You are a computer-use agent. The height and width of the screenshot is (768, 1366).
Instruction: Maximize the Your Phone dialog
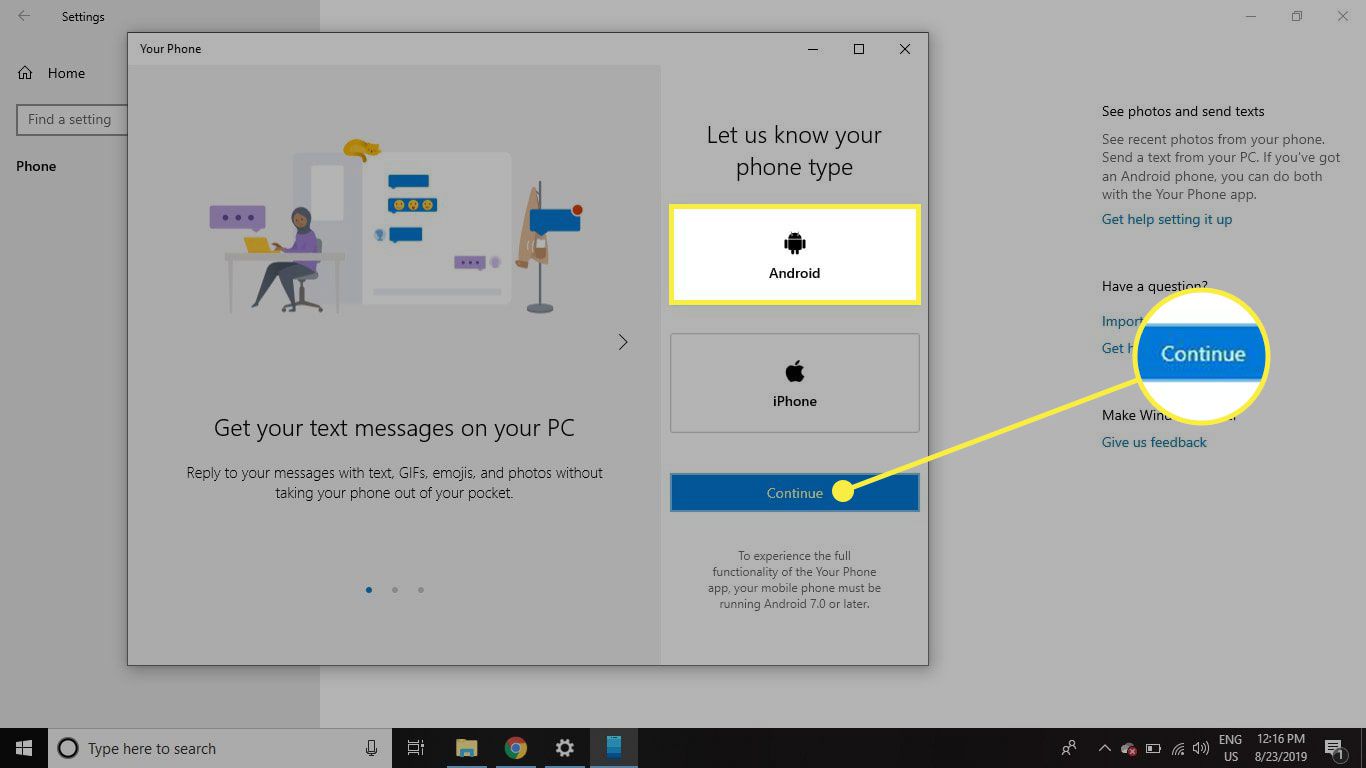859,49
